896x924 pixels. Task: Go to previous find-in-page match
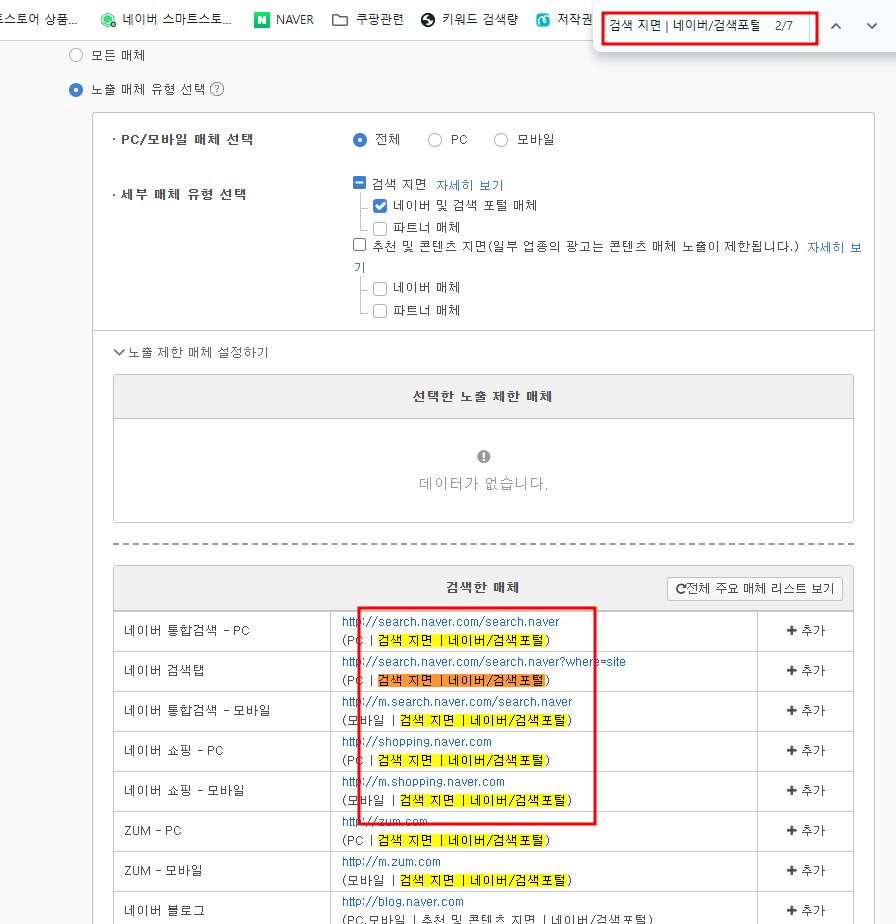pos(836,26)
